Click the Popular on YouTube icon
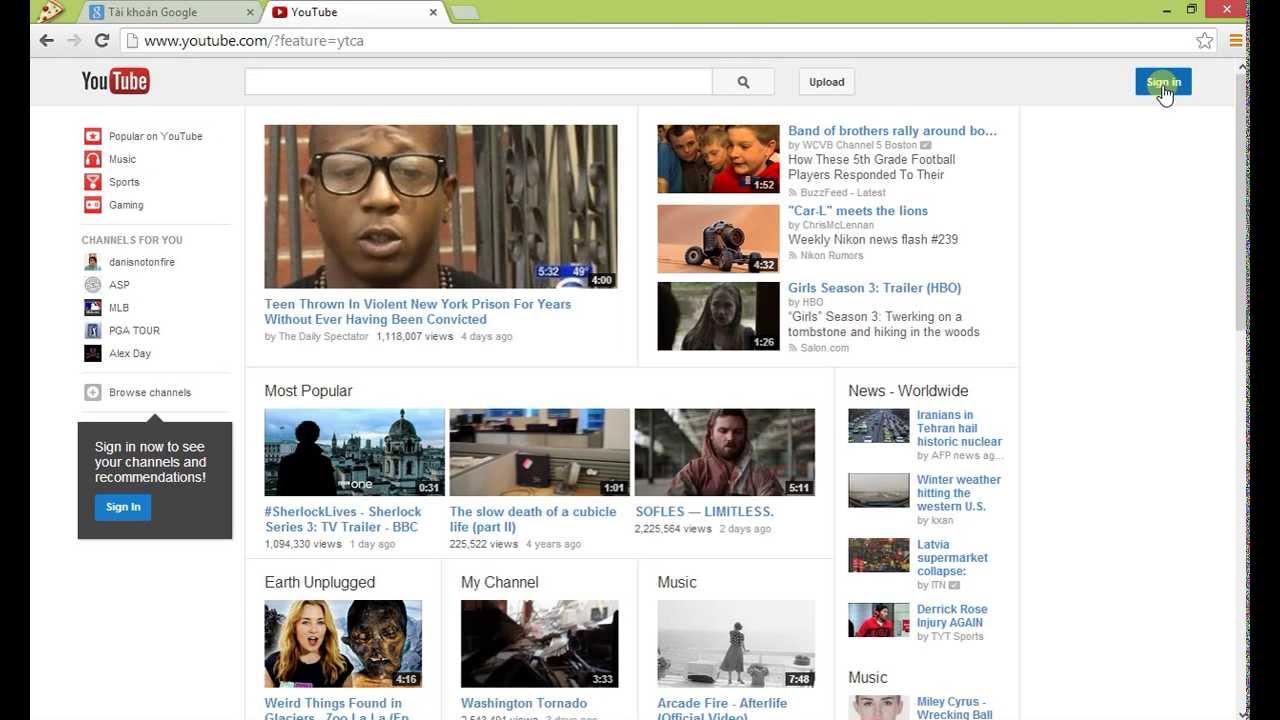This screenshot has width=1280, height=720. coord(92,136)
